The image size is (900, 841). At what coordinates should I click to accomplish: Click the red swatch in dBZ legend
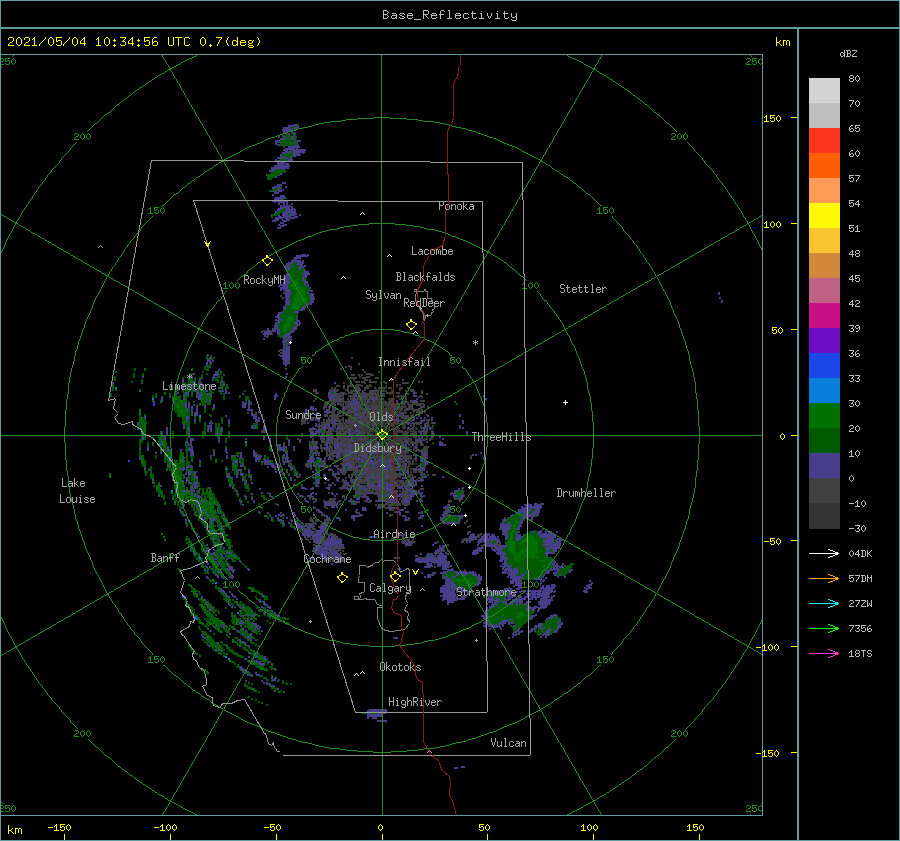click(x=824, y=140)
